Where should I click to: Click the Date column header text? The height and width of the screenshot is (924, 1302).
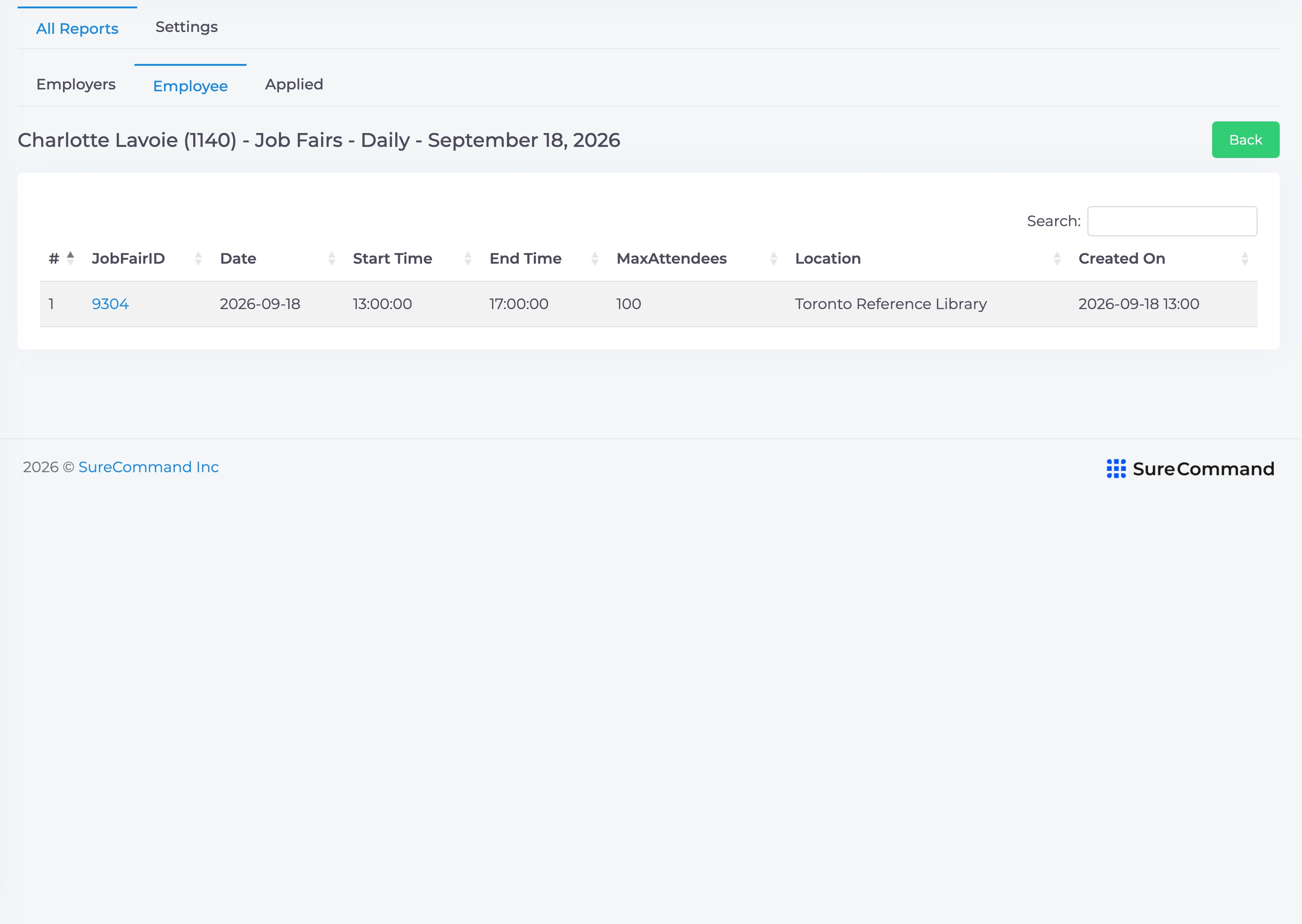238,258
